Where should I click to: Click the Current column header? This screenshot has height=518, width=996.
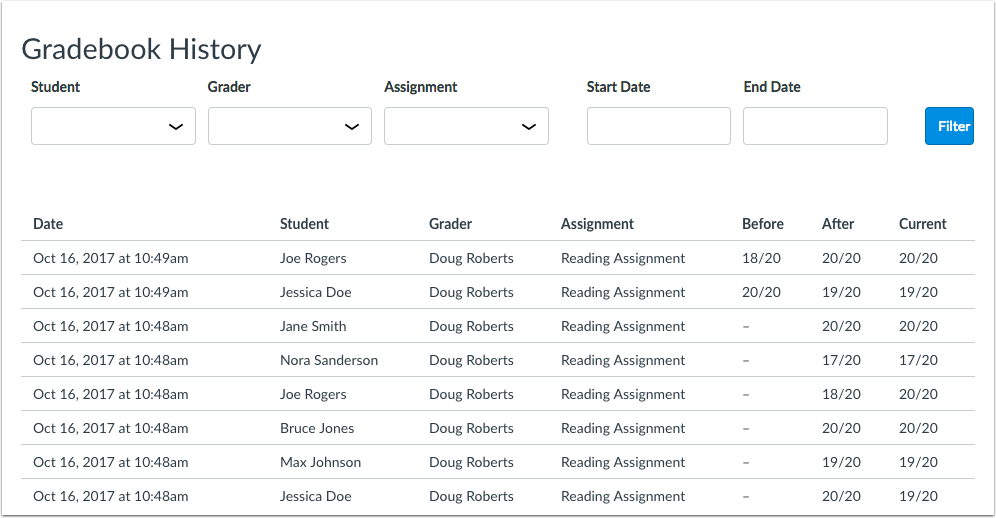(923, 224)
